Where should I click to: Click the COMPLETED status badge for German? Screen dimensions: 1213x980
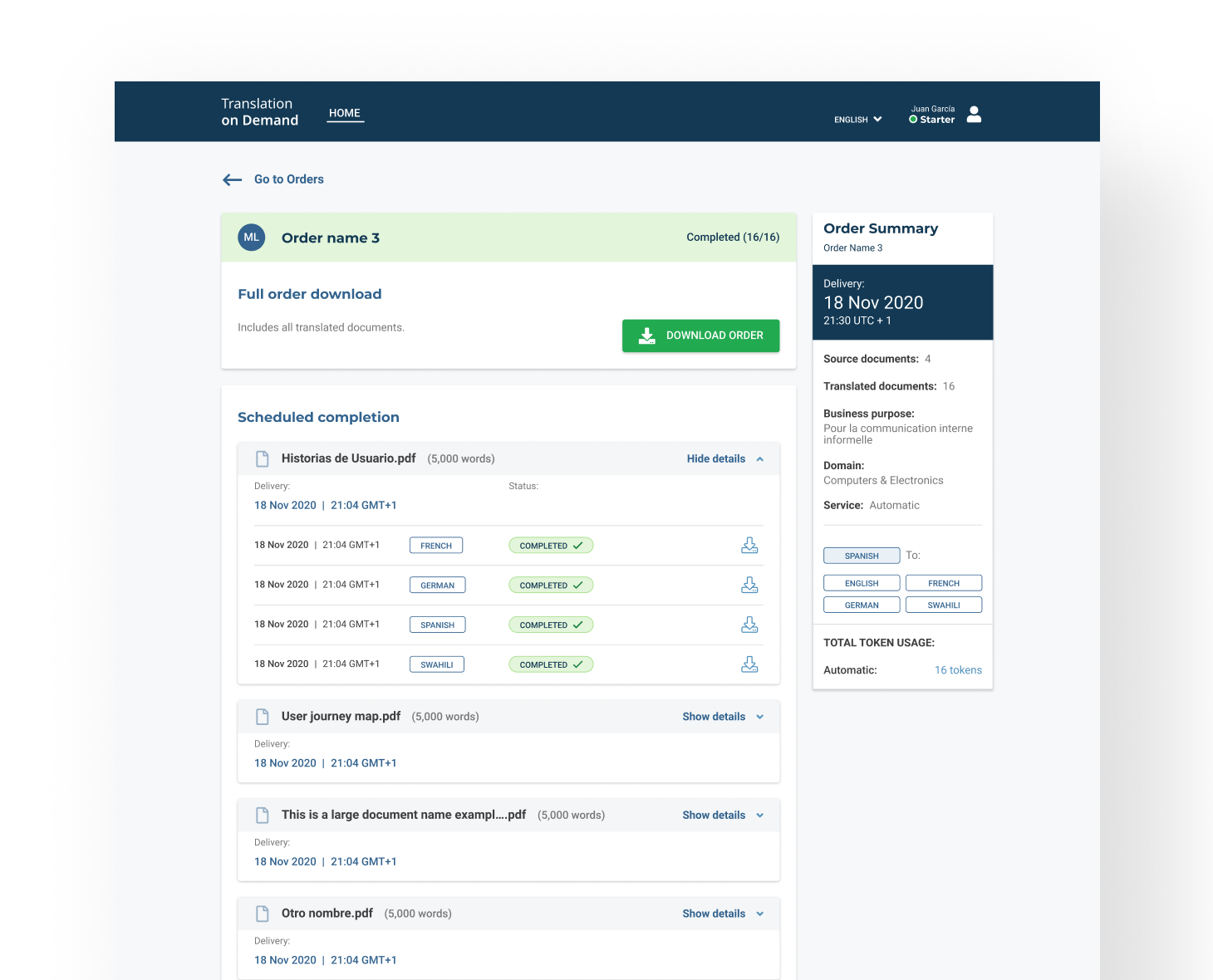tap(551, 586)
